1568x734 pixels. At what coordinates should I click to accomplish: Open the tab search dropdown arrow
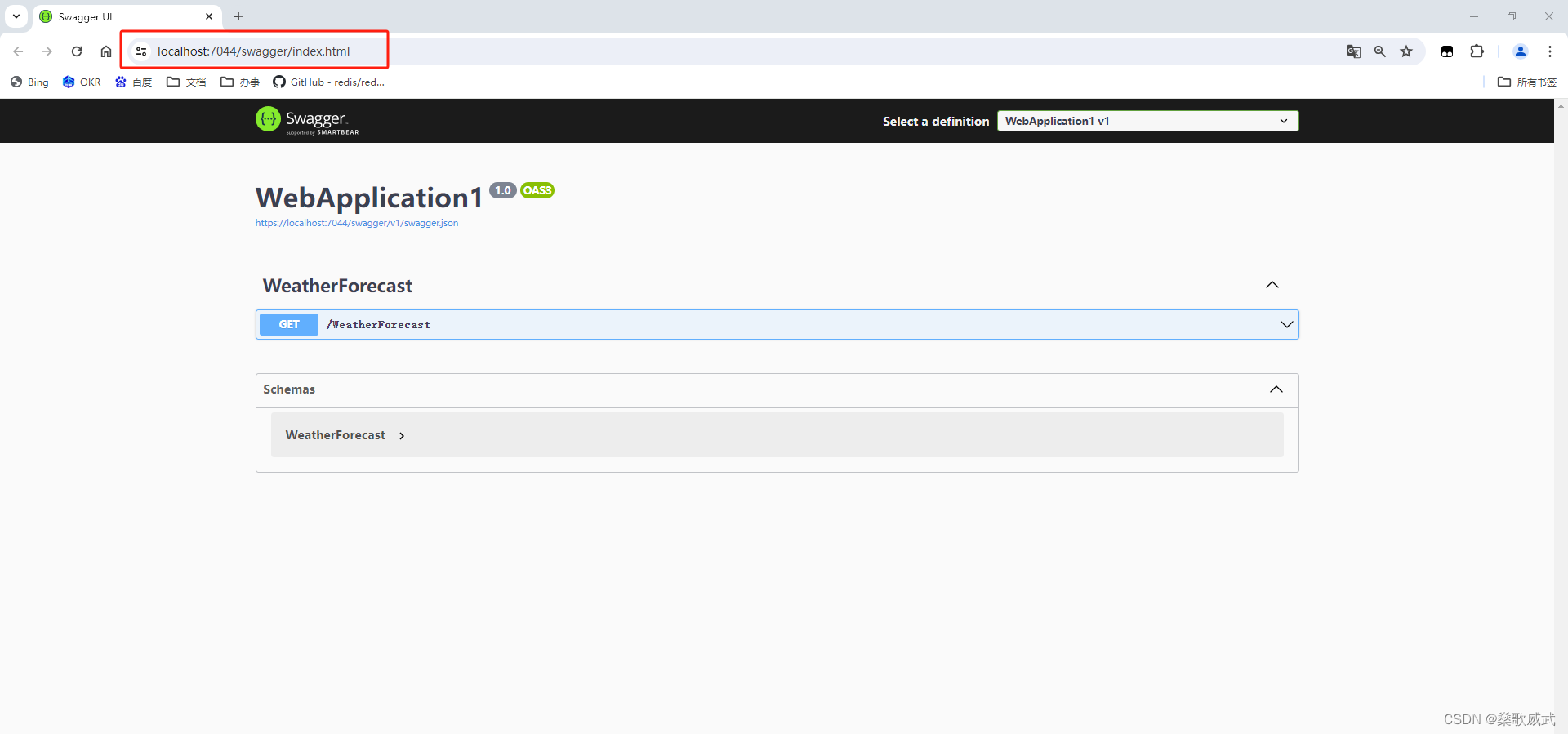click(16, 16)
